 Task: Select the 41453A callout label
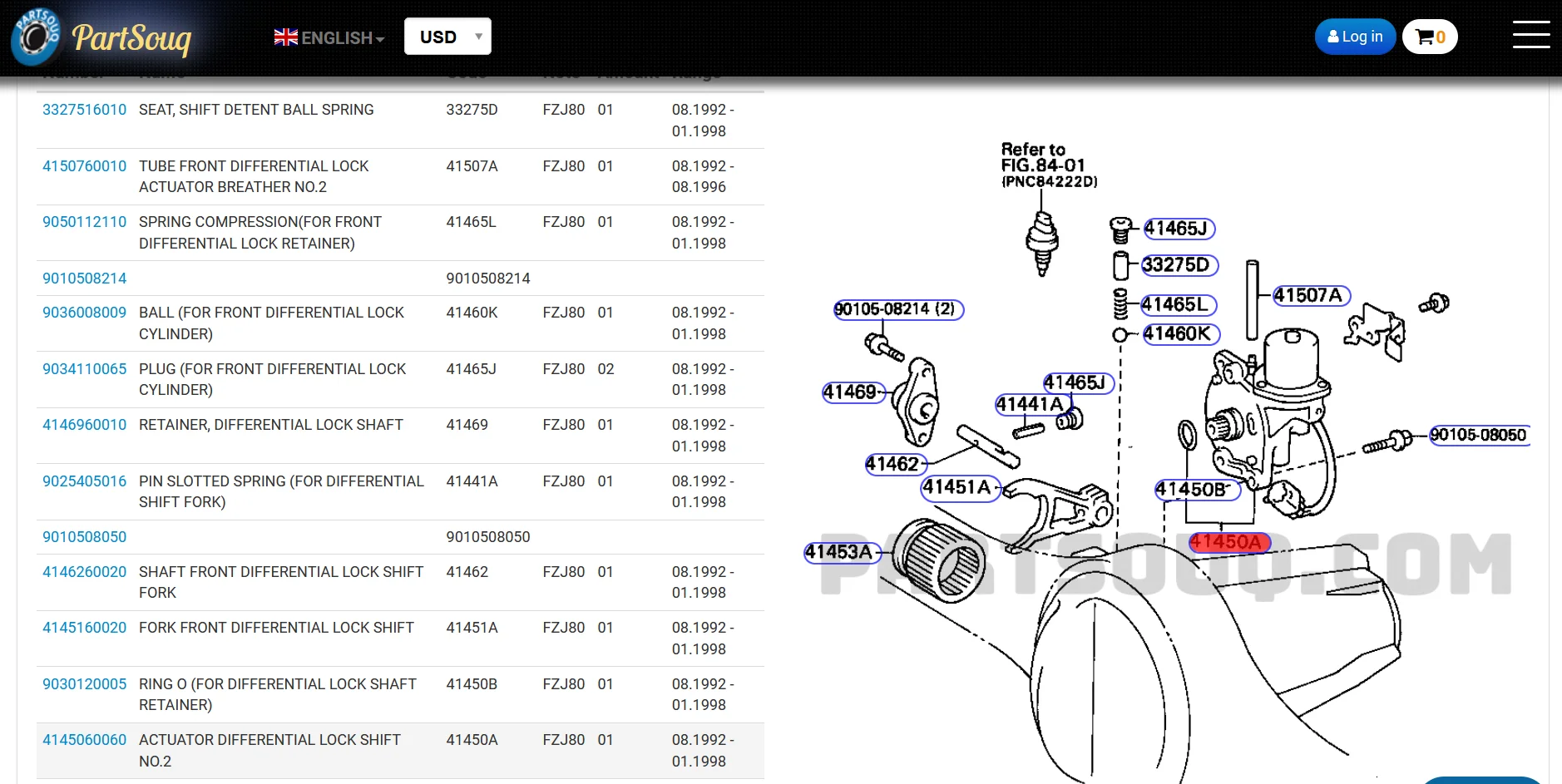(x=839, y=552)
